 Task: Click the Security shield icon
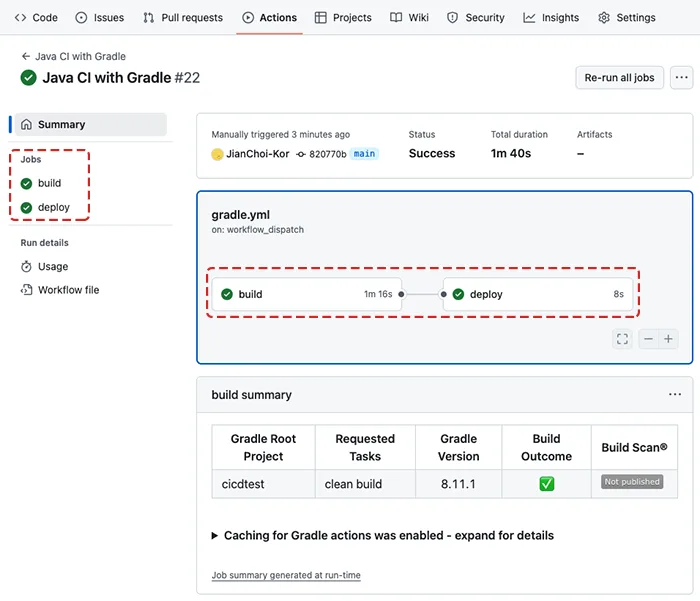pyautogui.click(x=452, y=17)
